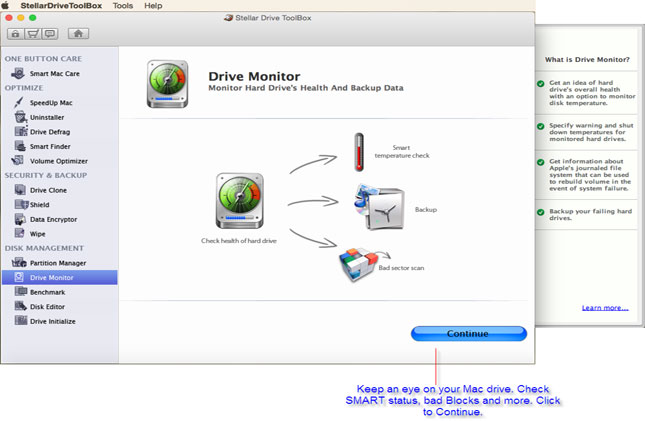
Task: Select Wipe label in sidebar
Action: click(x=37, y=234)
